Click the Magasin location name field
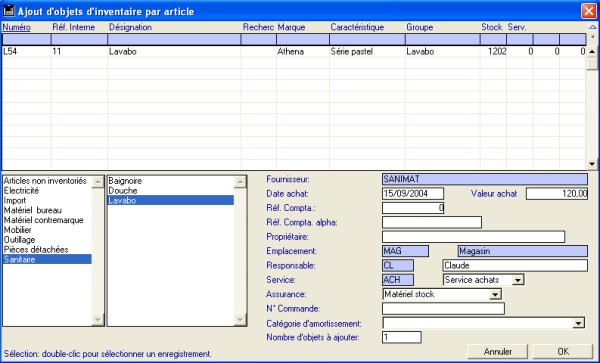Image resolution: width=600 pixels, height=363 pixels. coord(523,251)
